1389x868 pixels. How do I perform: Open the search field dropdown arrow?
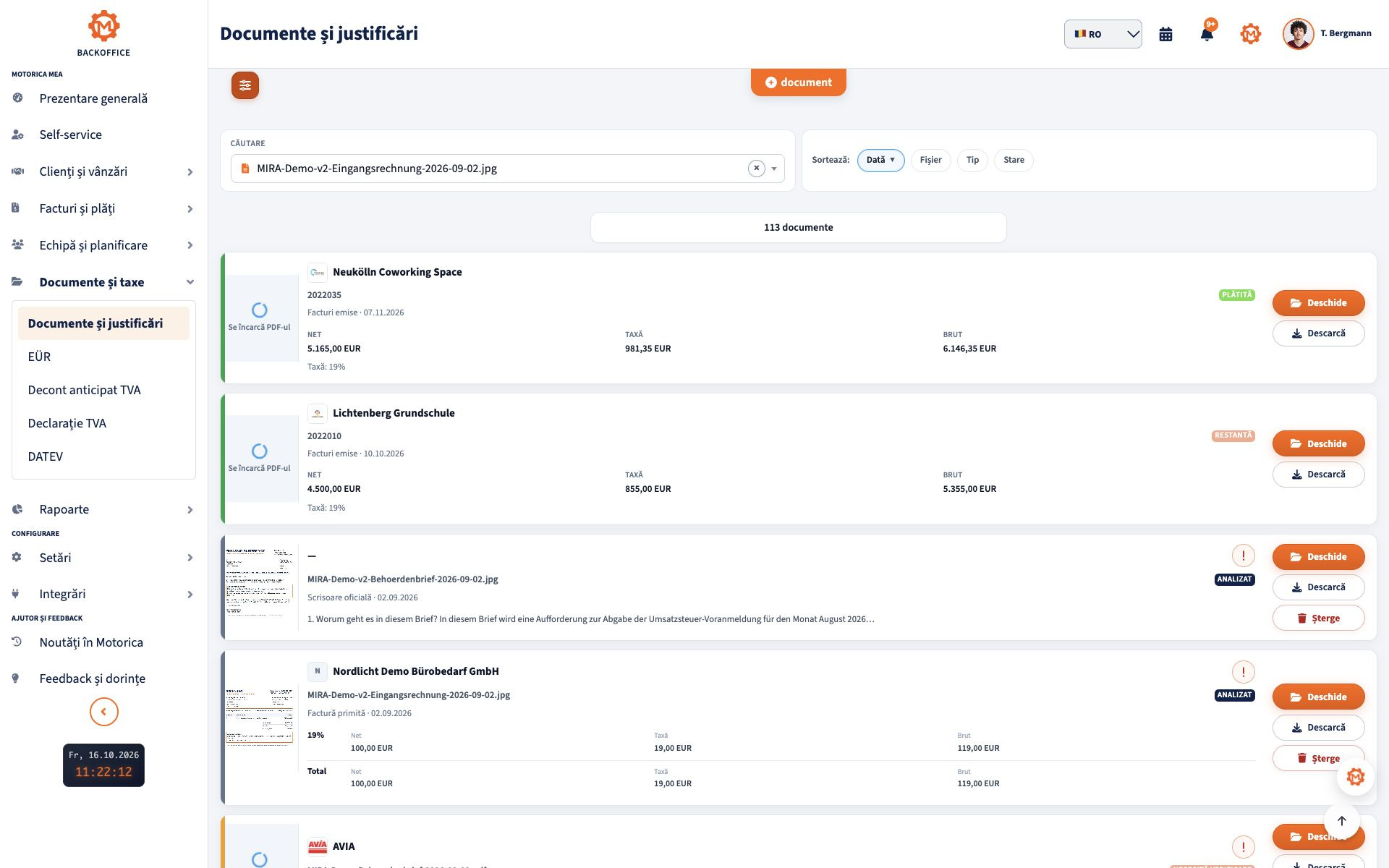774,169
